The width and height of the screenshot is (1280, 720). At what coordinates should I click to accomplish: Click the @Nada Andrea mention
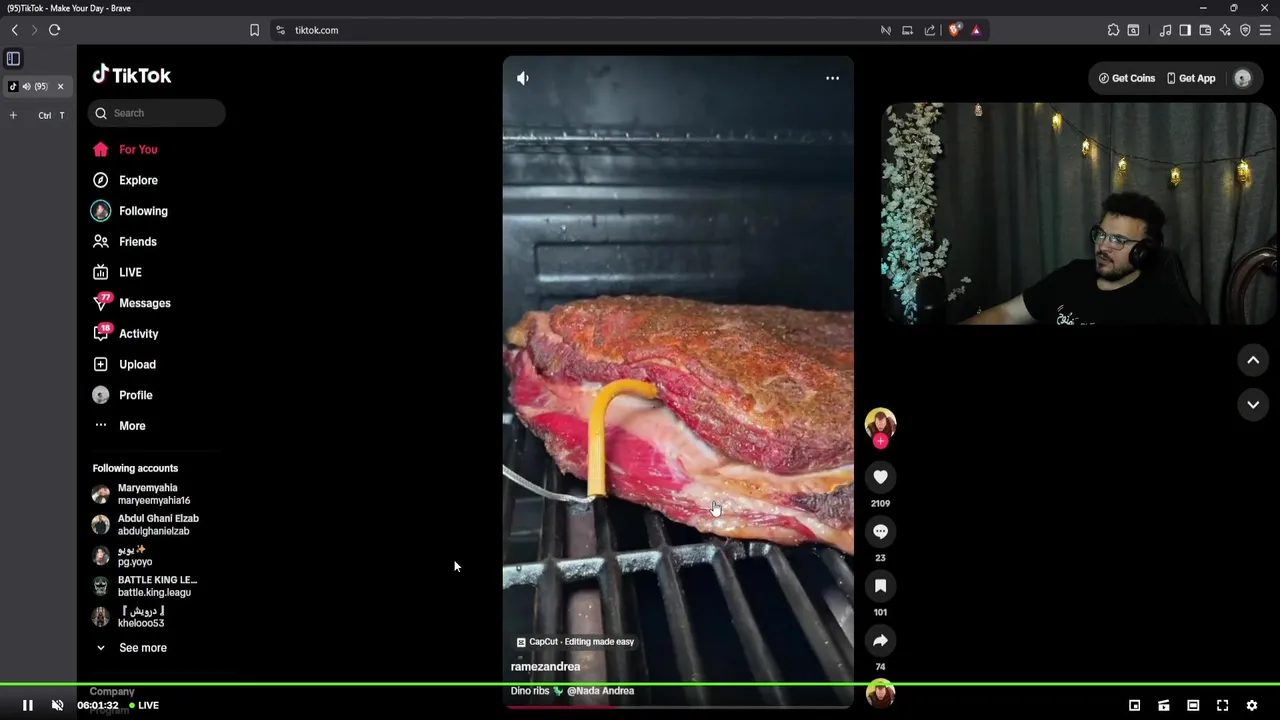[x=600, y=691]
